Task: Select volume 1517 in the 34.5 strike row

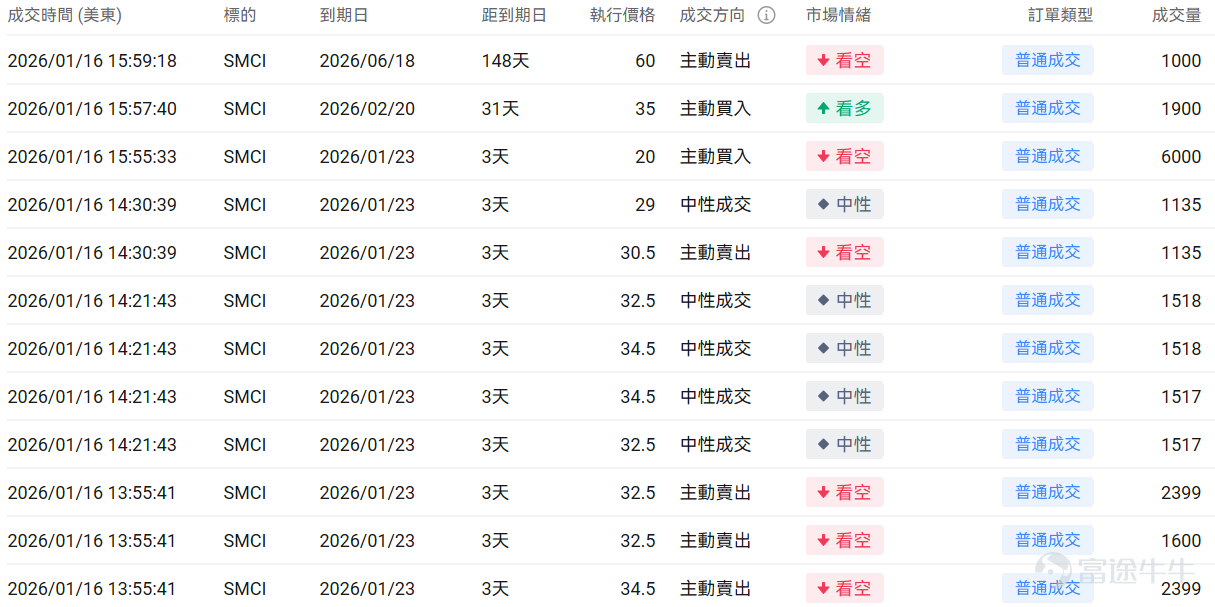Action: 1181,397
